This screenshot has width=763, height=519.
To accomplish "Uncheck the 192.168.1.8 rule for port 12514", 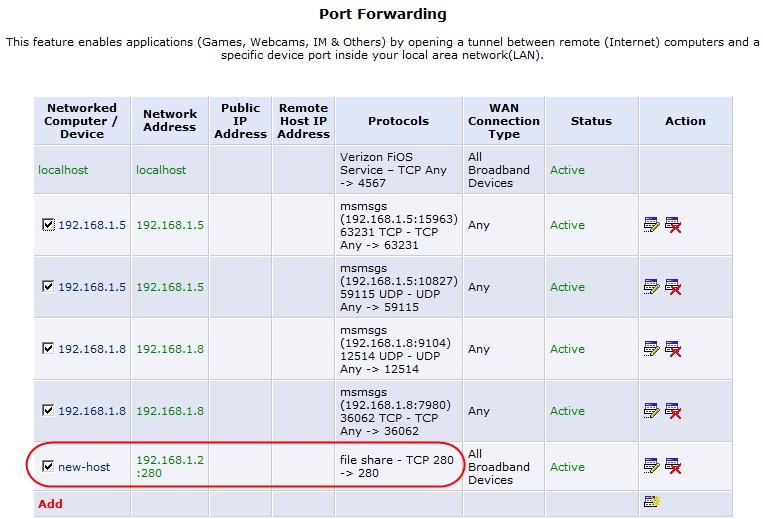I will tap(48, 349).
